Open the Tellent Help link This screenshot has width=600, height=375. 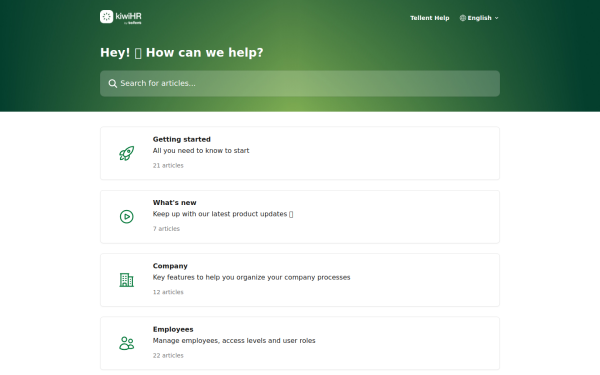pos(430,18)
